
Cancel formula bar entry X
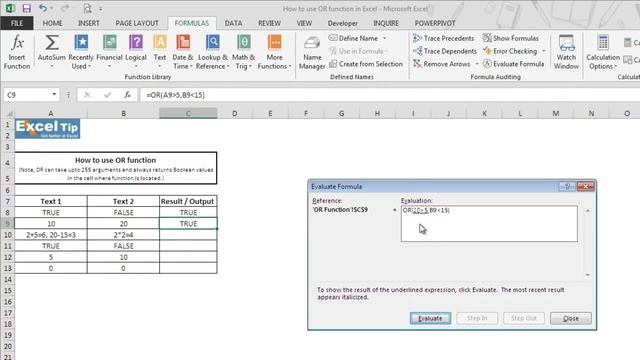coord(87,95)
